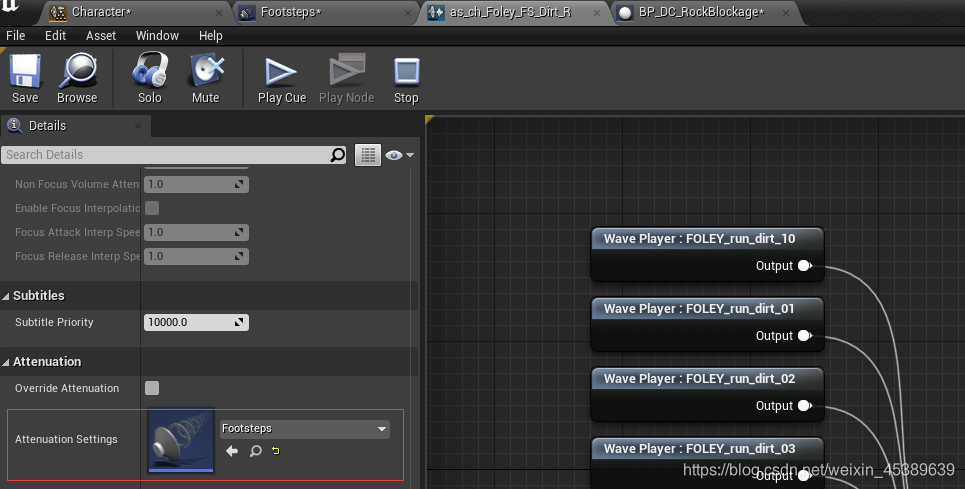The width and height of the screenshot is (965, 489).
Task: Solo the sound cue
Action: point(150,79)
